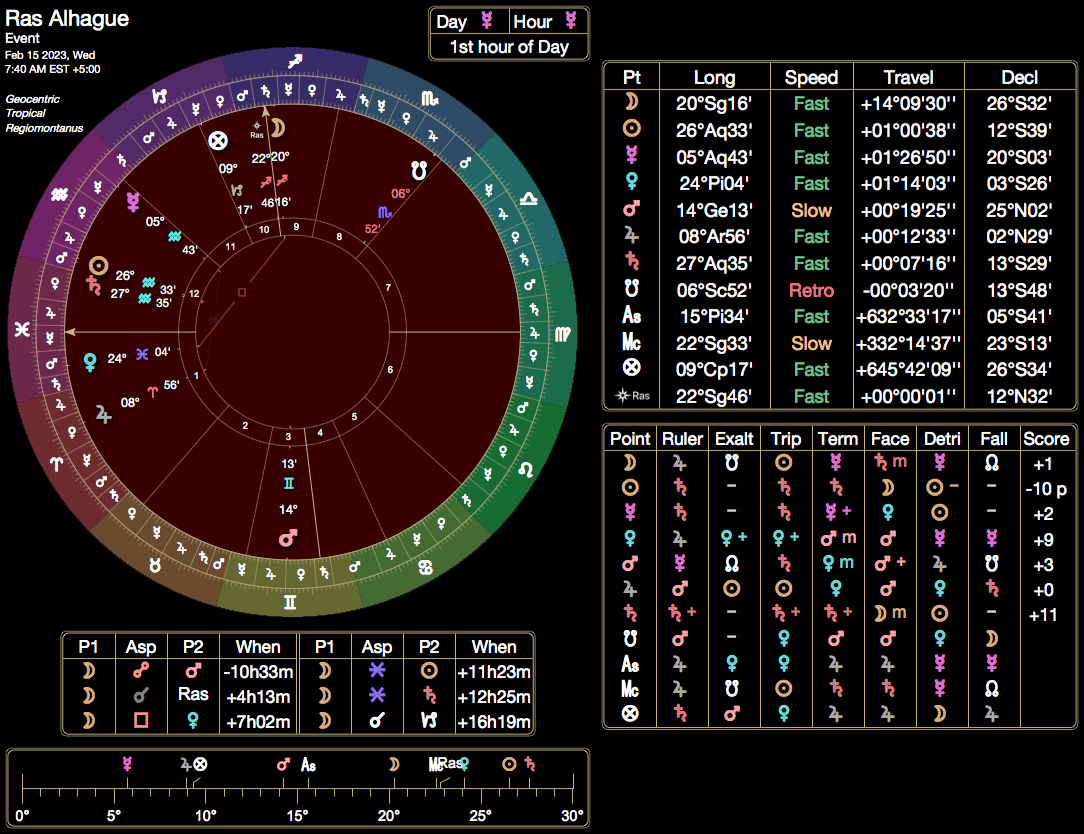1084x834 pixels.
Task: Click the Score column header in dignity table
Action: 1045,438
